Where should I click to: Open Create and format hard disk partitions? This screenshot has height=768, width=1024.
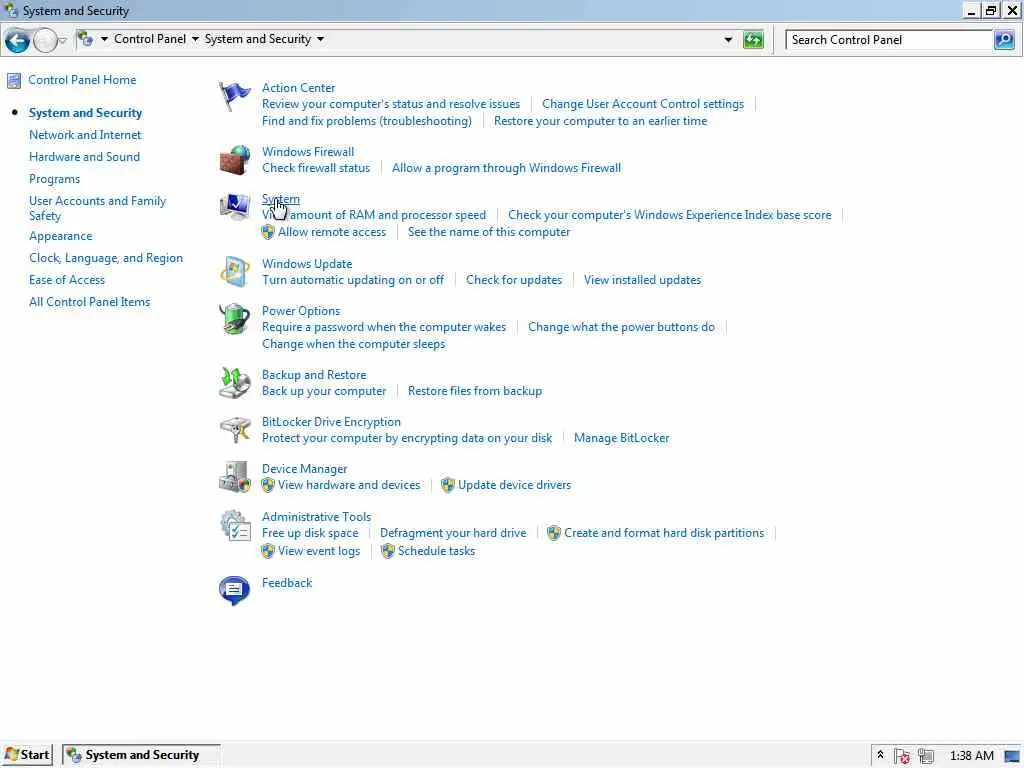pyautogui.click(x=664, y=533)
